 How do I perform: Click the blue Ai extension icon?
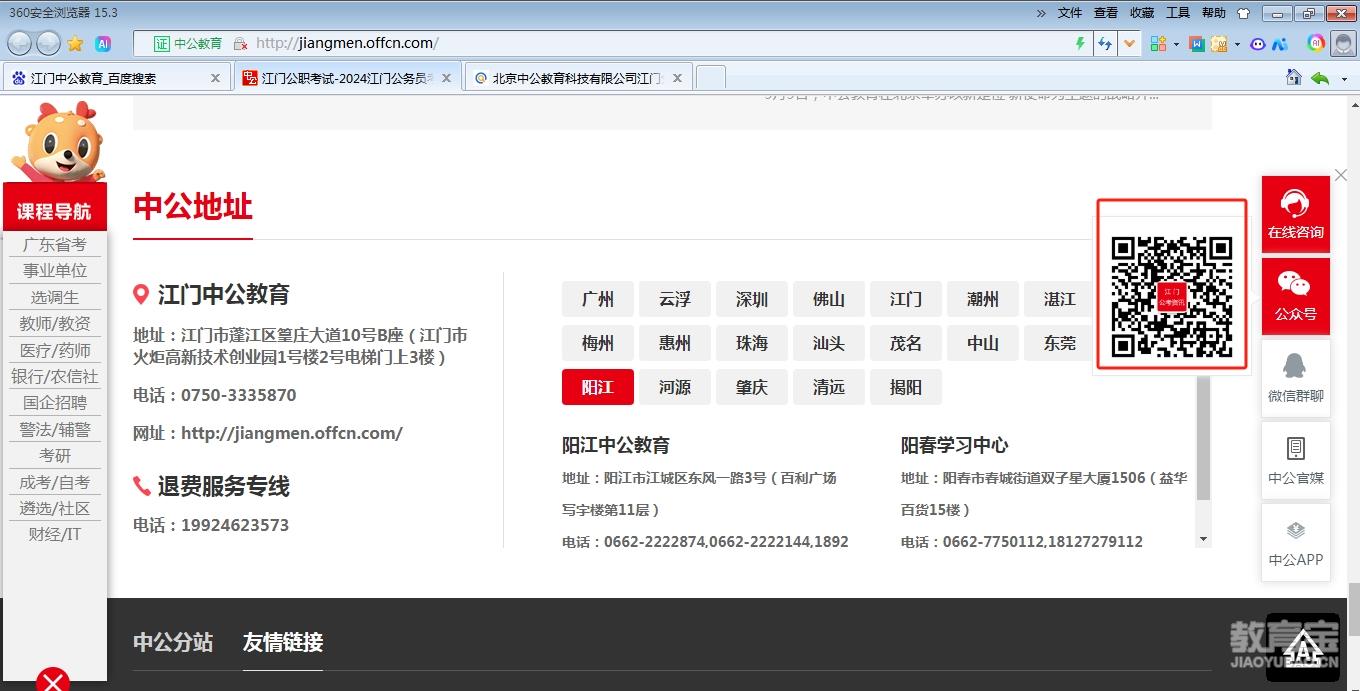1279,44
